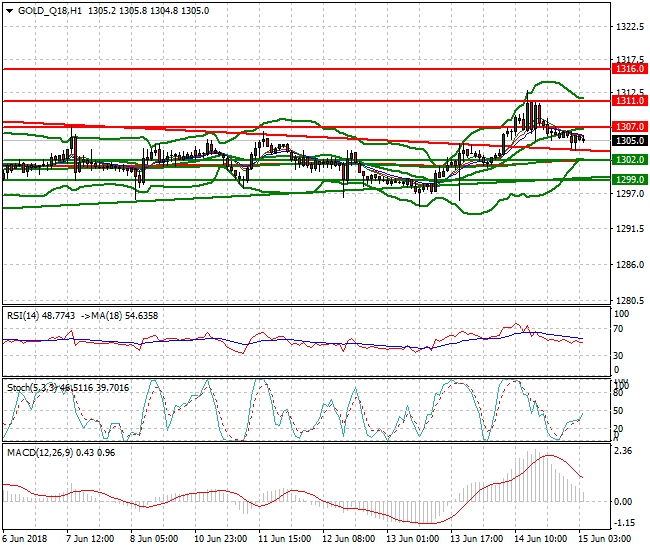Select the RSI scale value 70
This screenshot has width=650, height=550.
(x=618, y=329)
